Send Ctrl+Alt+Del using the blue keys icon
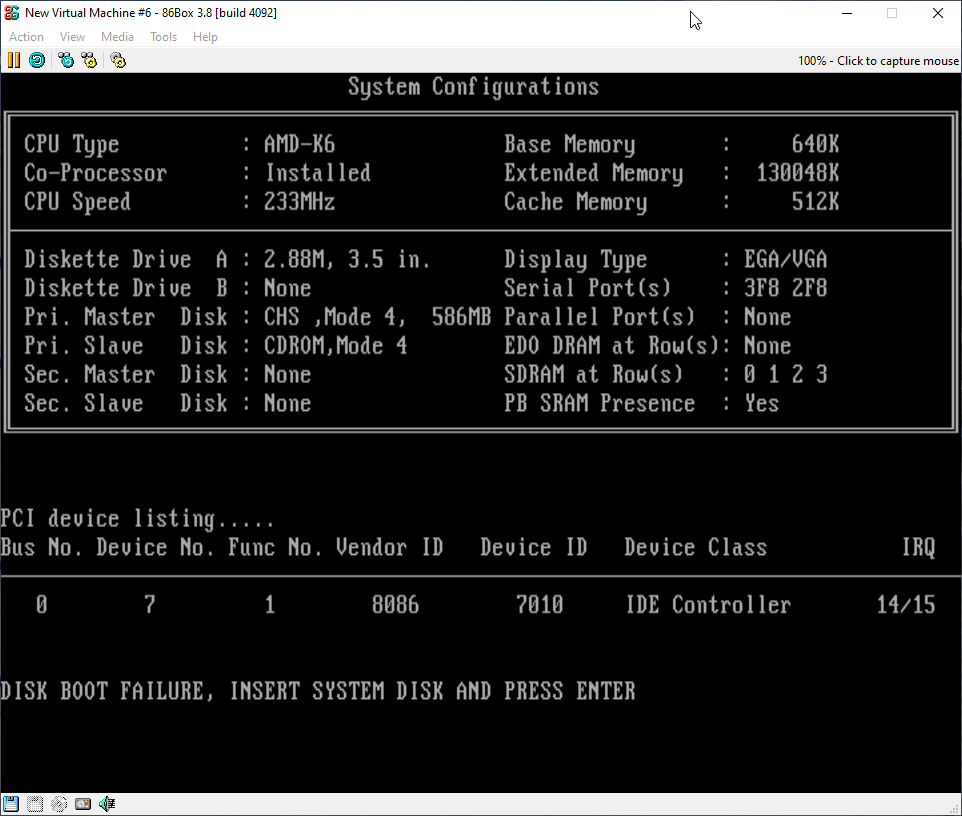This screenshot has width=962, height=816. (66, 60)
